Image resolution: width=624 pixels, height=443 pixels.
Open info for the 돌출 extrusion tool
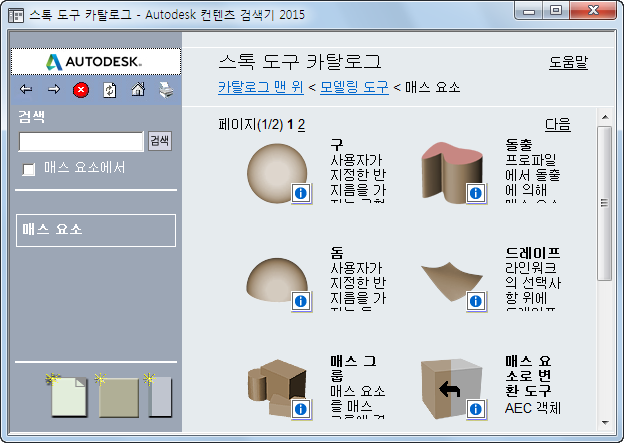(476, 193)
